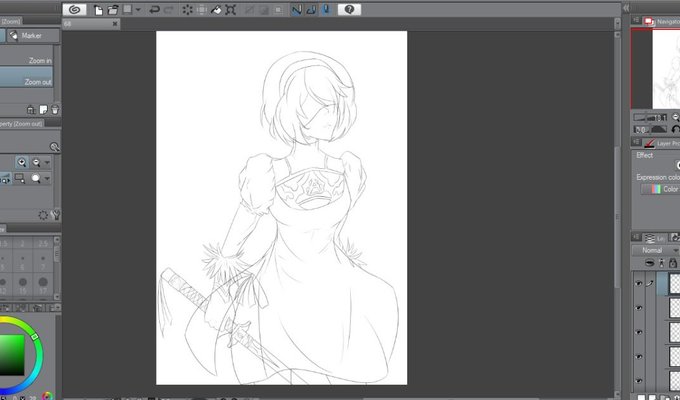This screenshot has width=680, height=400.
Task: Open an existing file with folder icon
Action: point(113,10)
